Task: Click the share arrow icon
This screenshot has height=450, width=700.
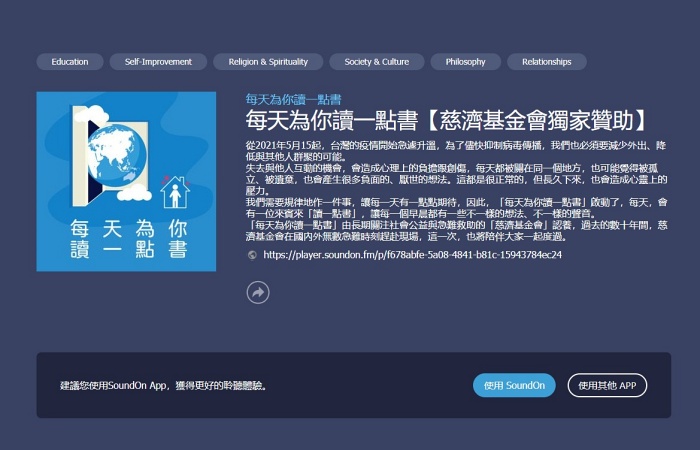Action: (x=258, y=293)
